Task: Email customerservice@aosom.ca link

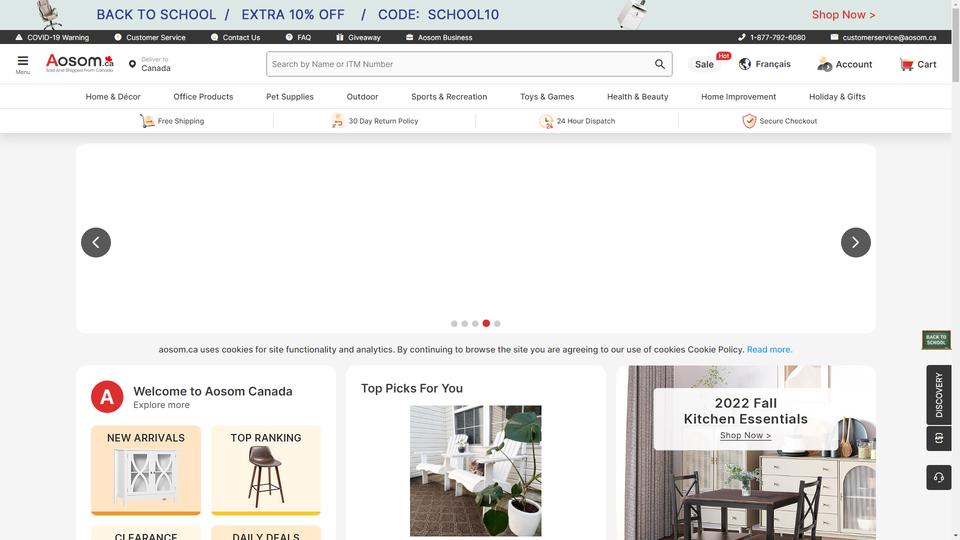Action: click(889, 37)
